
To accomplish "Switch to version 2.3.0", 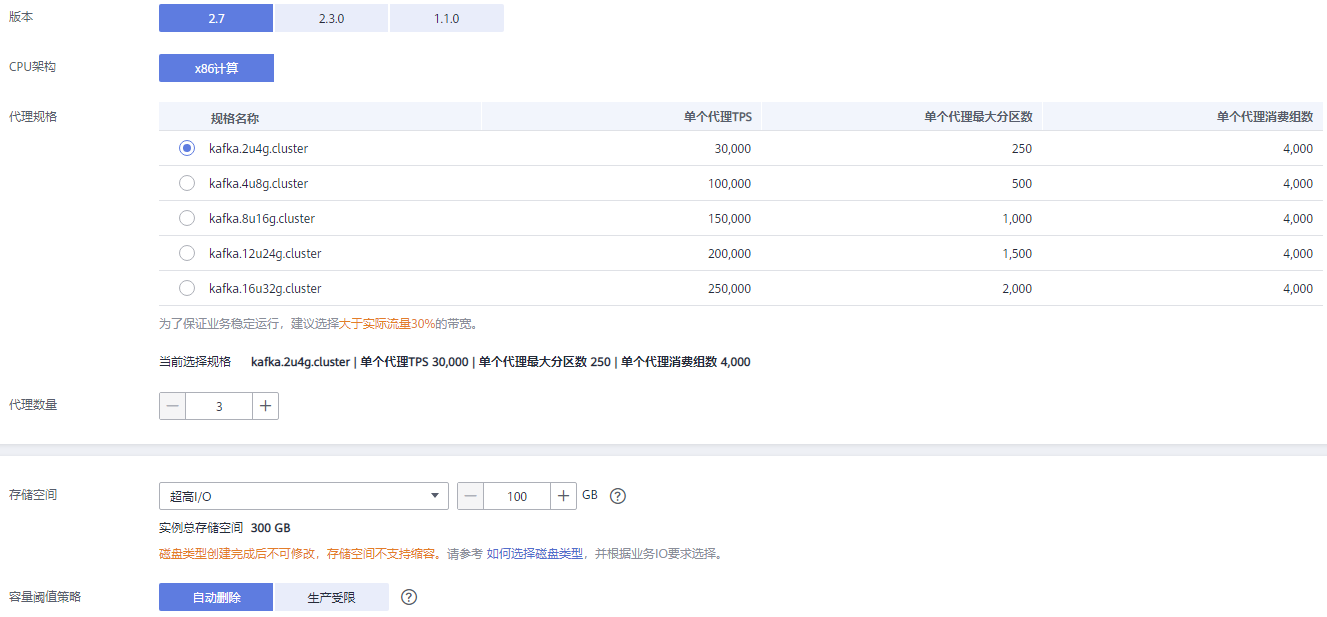I will 331,18.
